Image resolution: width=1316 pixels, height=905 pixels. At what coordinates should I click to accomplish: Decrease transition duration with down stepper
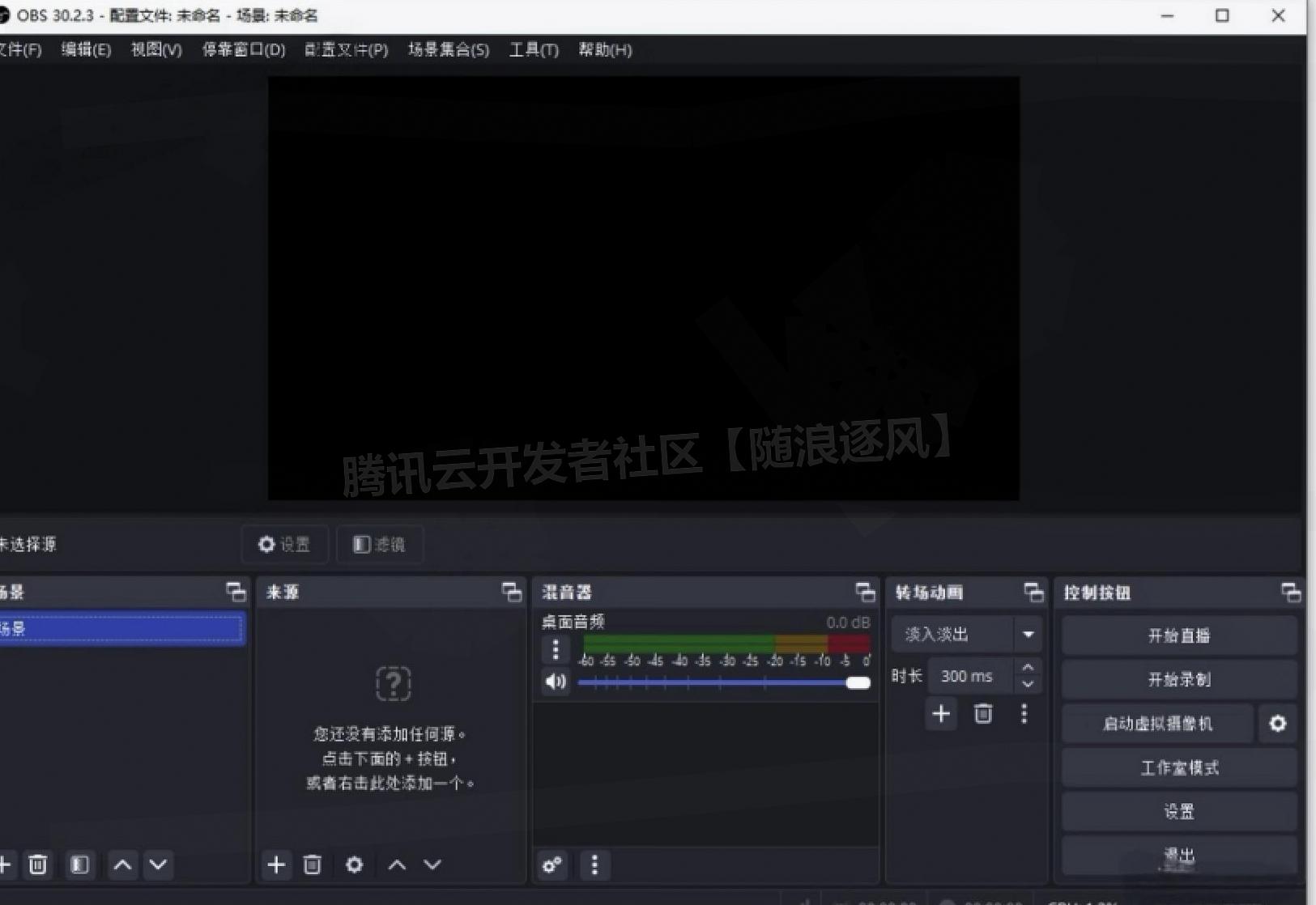coord(1028,685)
